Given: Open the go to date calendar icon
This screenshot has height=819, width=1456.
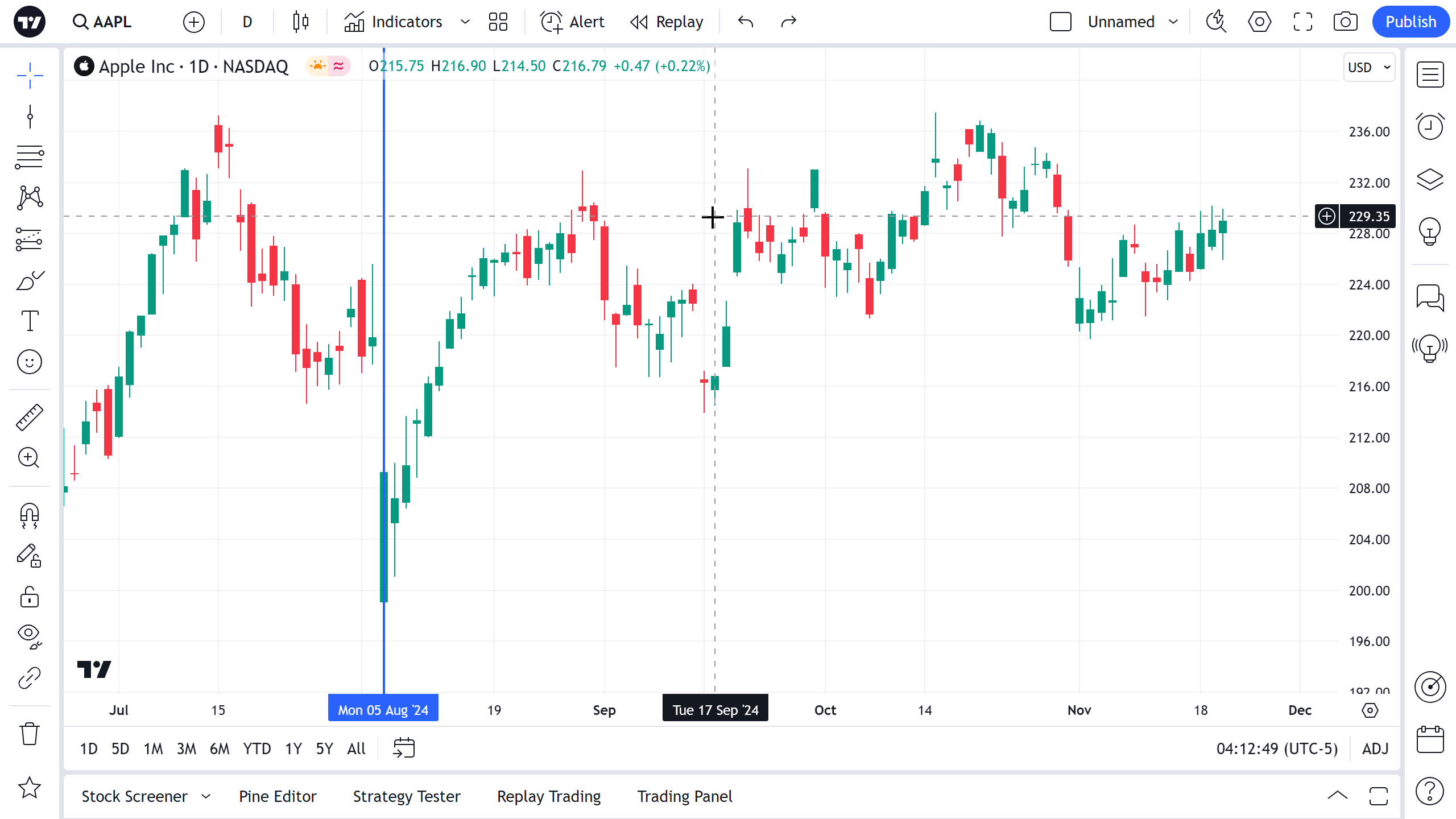Looking at the screenshot, I should [x=404, y=748].
